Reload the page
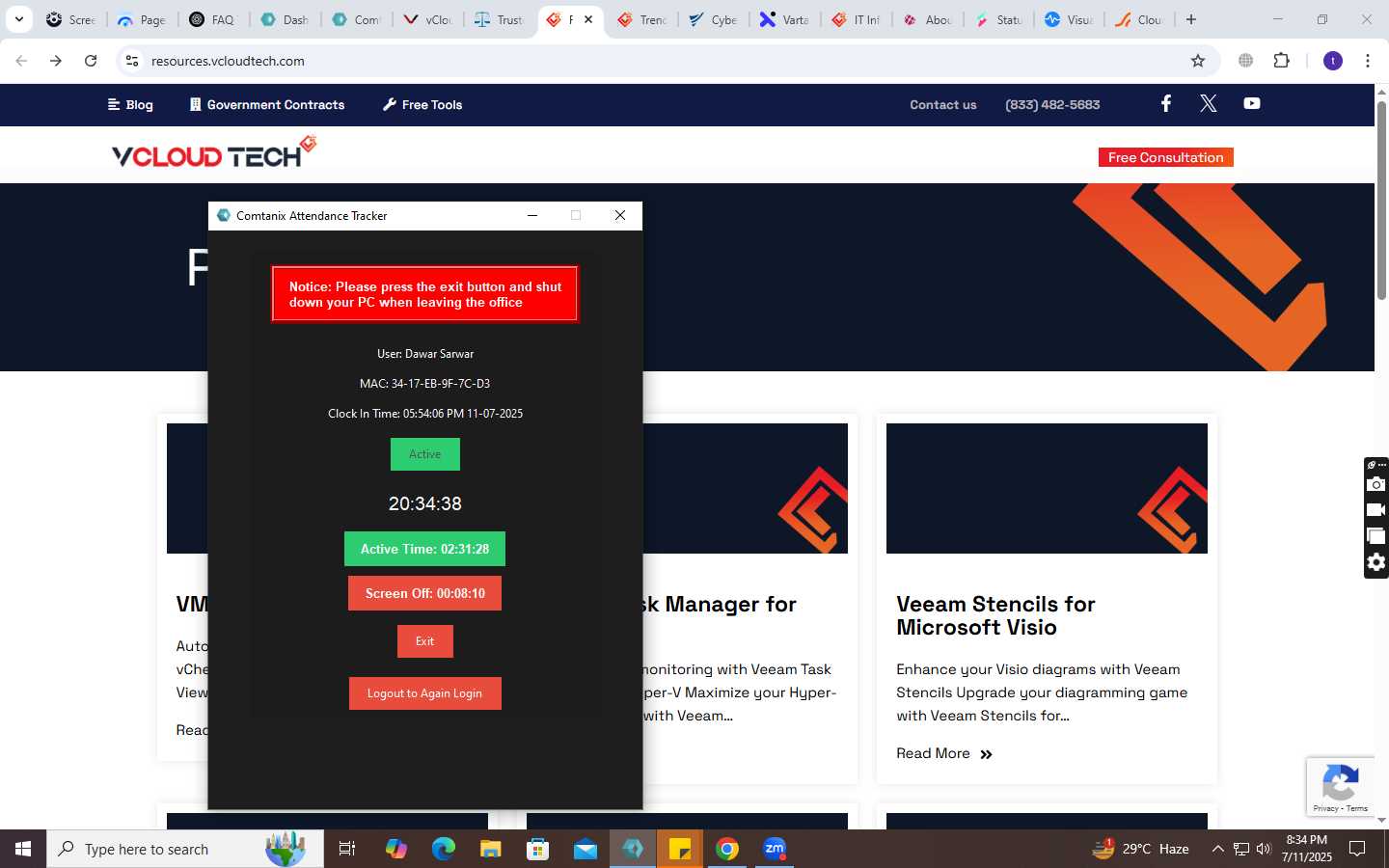 [91, 61]
